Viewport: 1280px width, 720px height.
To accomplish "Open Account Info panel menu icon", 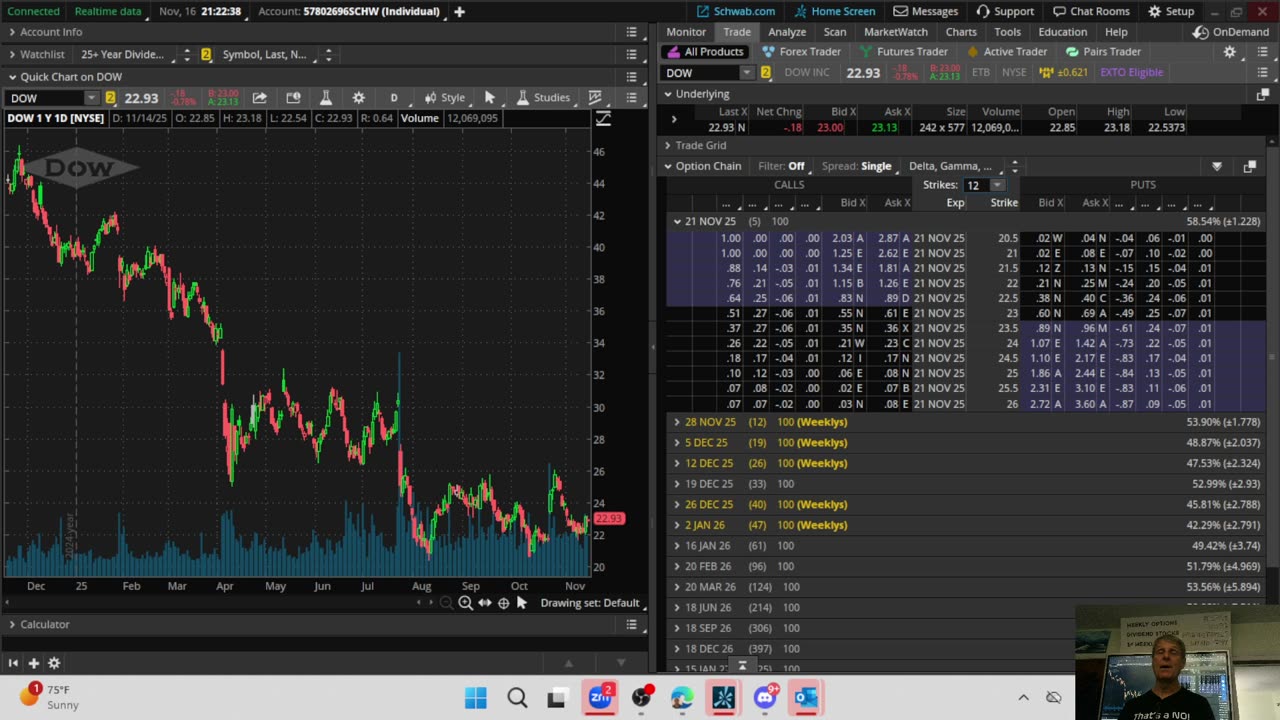I will tap(632, 32).
